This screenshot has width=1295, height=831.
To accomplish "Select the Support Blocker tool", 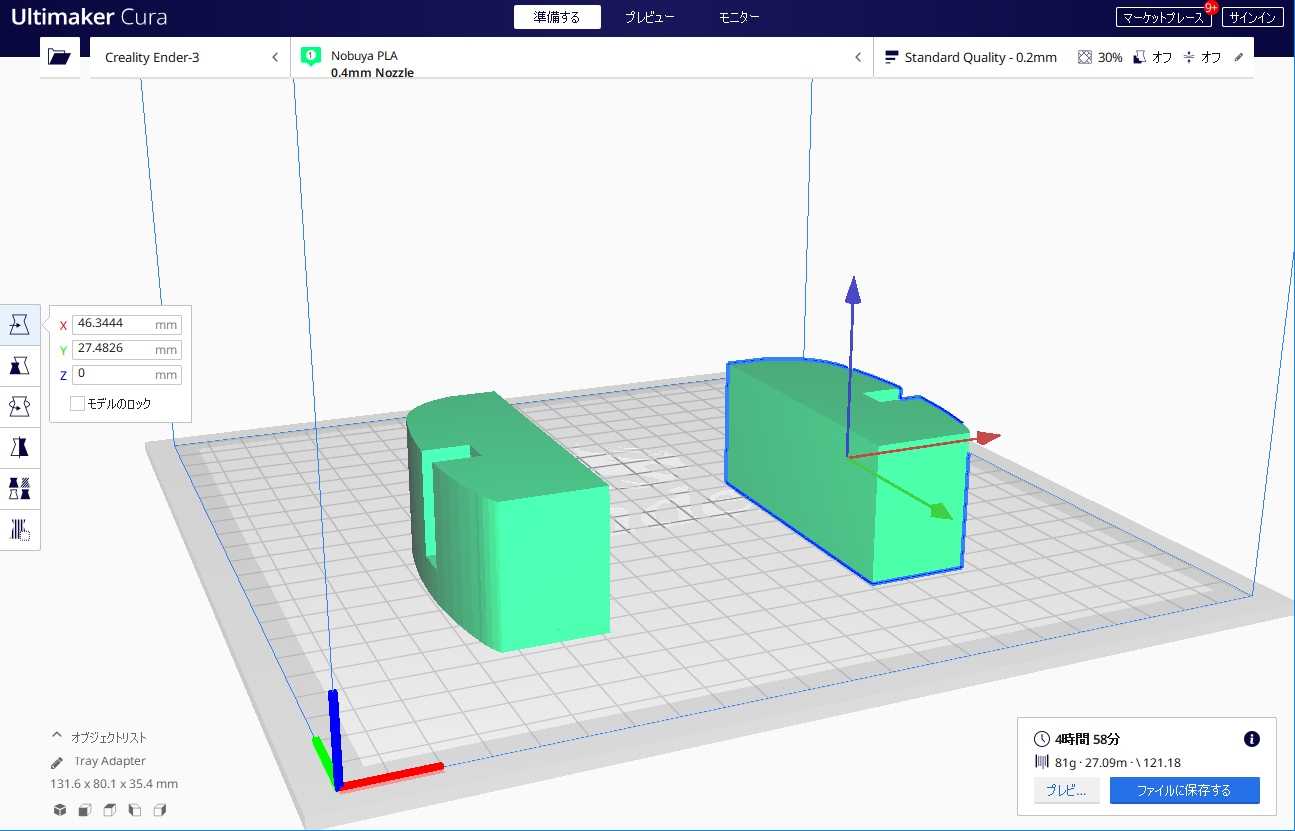I will tap(19, 529).
